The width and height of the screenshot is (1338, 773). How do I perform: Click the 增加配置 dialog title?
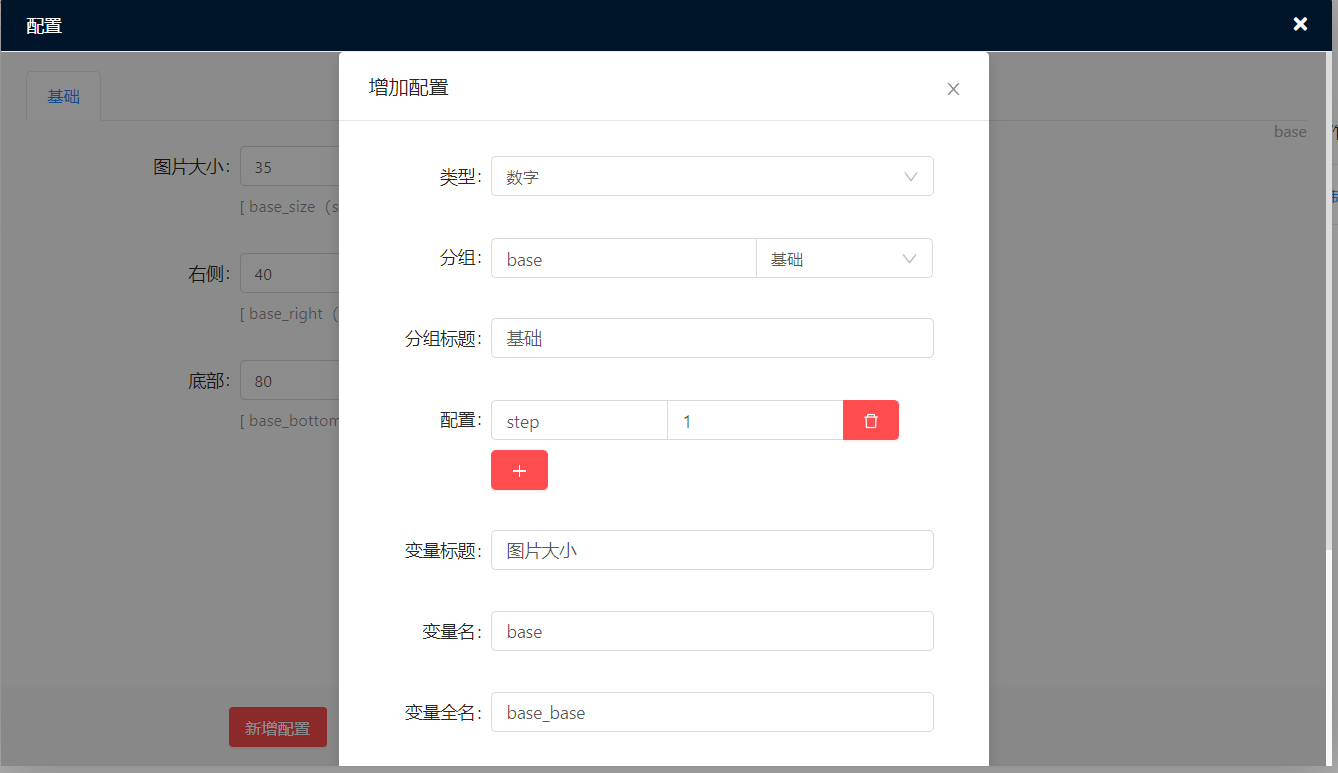(x=409, y=88)
